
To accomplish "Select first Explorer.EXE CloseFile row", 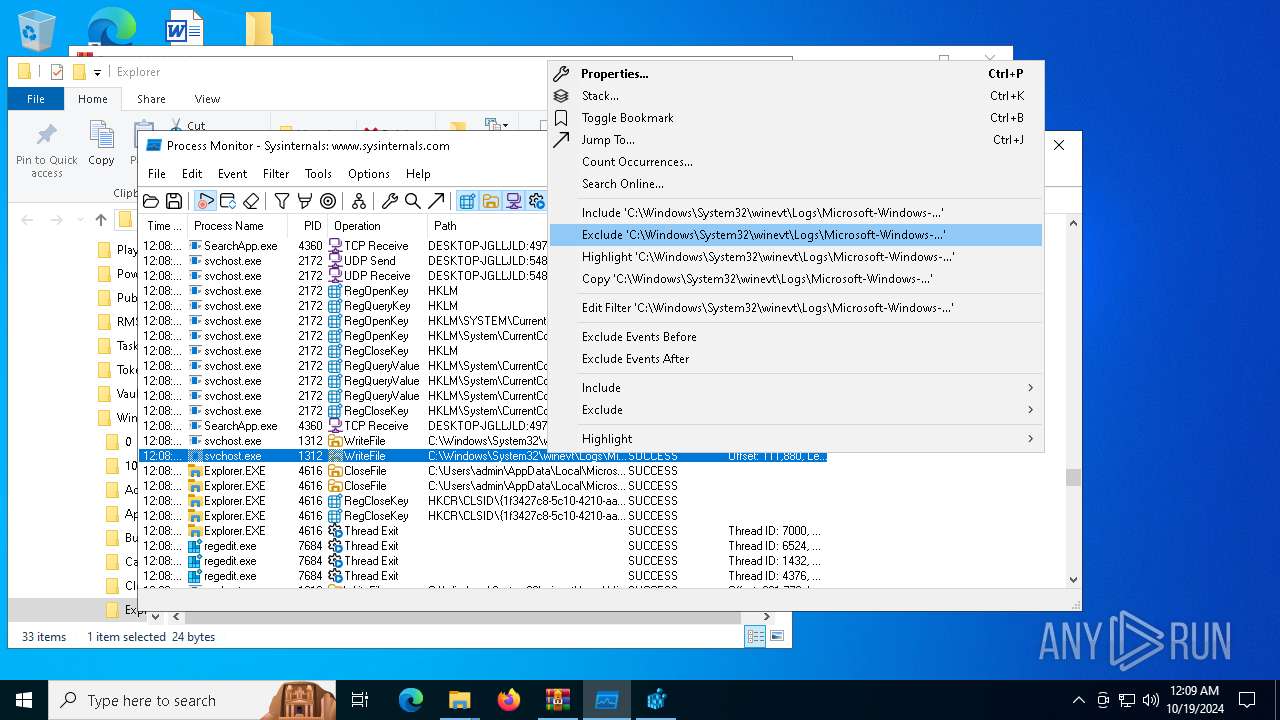I will (x=483, y=471).
